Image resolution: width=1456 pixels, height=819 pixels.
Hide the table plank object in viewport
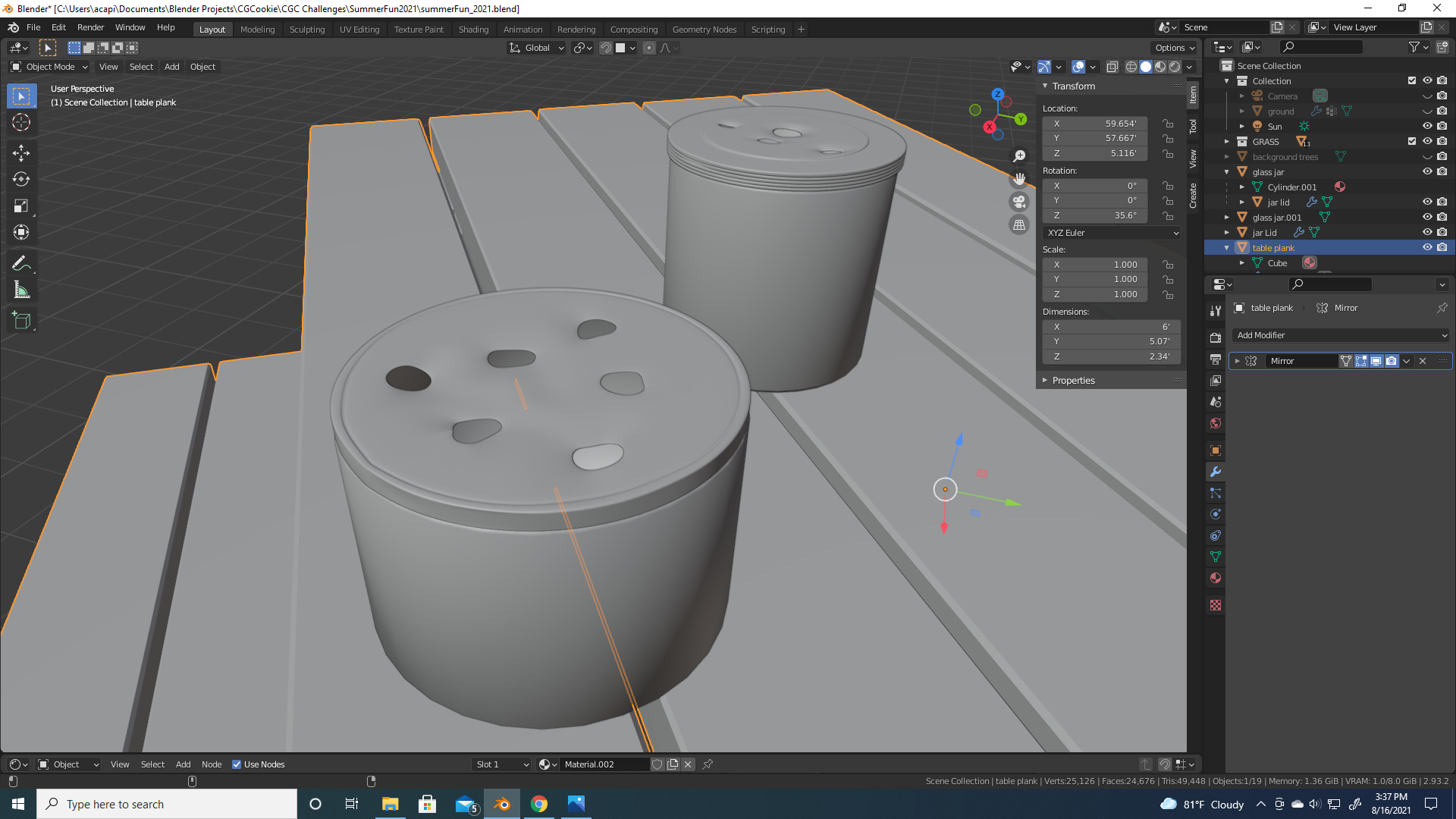coord(1426,247)
